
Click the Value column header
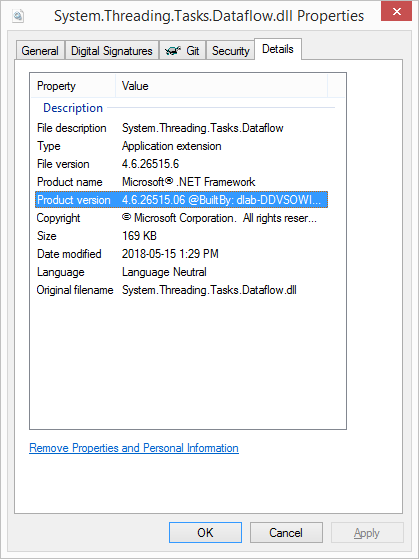point(221,86)
